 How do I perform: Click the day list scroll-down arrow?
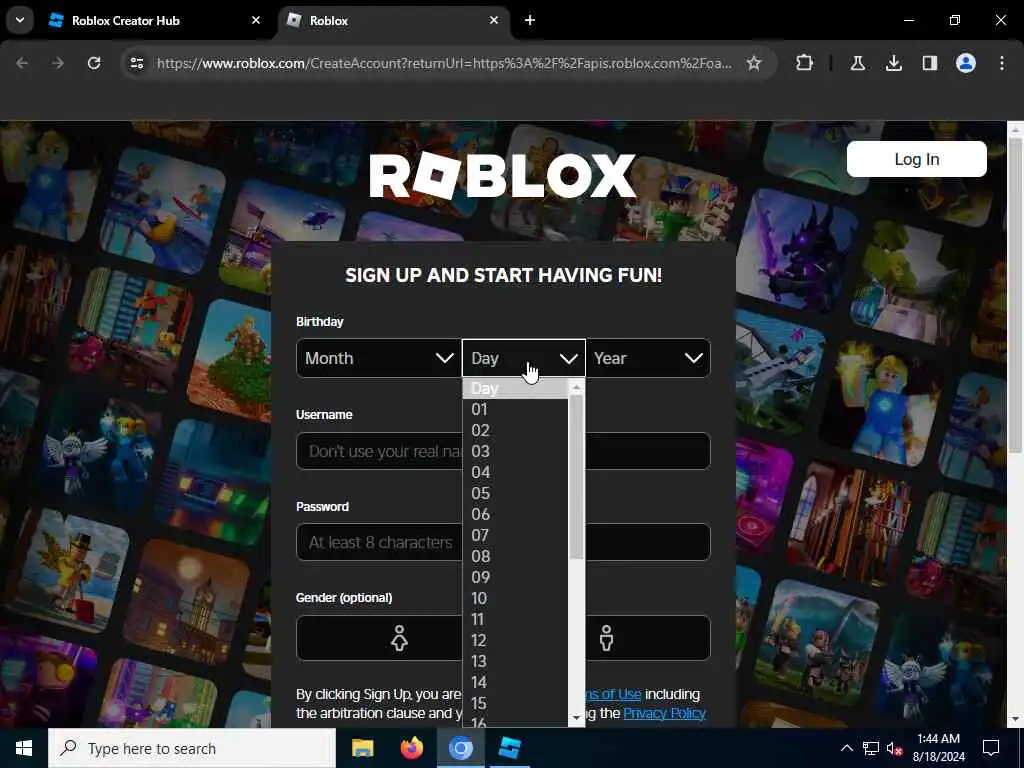[576, 718]
